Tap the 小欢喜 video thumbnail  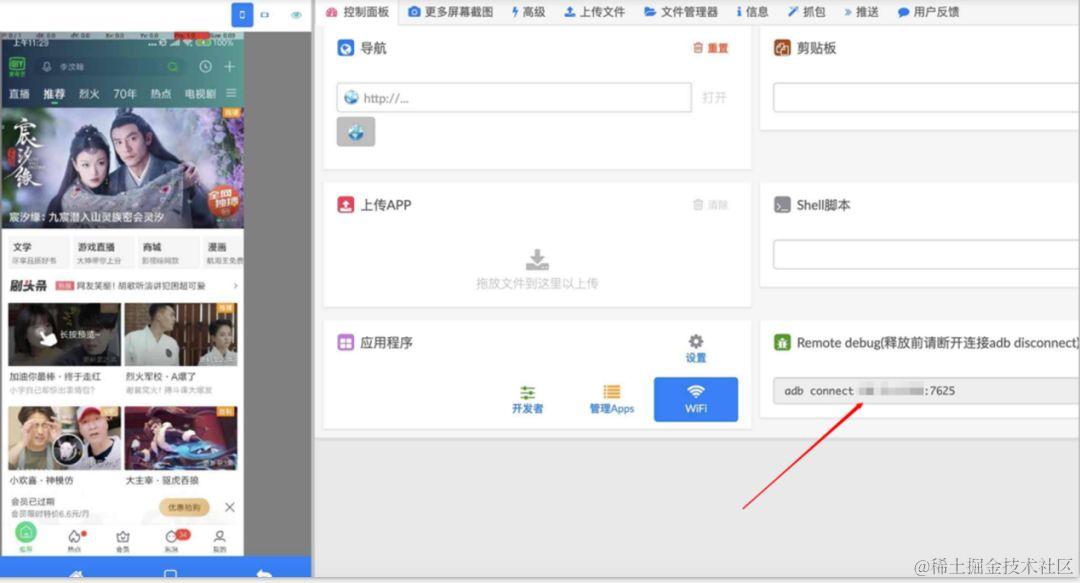64,438
